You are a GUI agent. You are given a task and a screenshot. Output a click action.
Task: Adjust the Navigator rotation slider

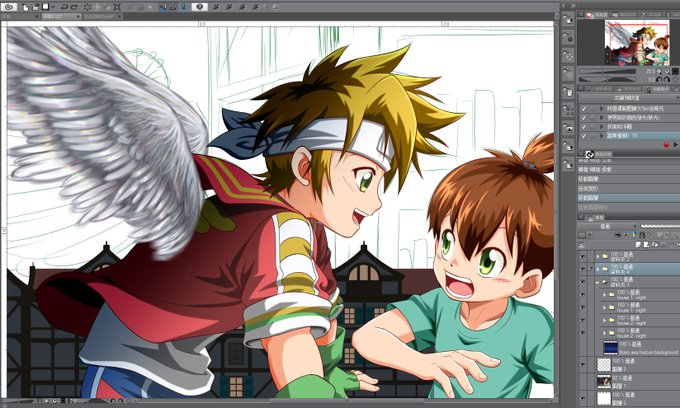pyautogui.click(x=607, y=79)
